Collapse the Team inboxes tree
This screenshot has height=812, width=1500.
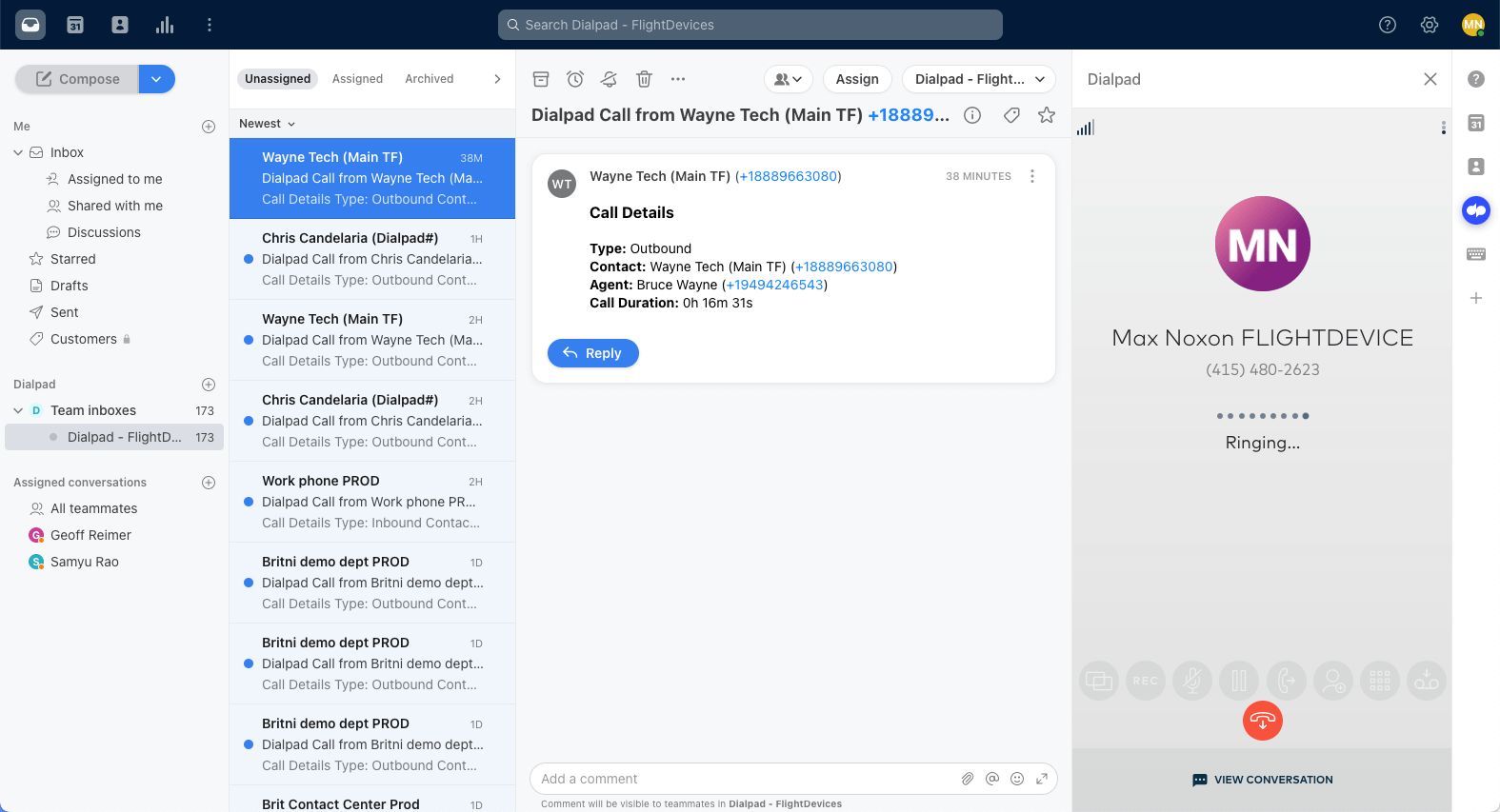click(18, 410)
